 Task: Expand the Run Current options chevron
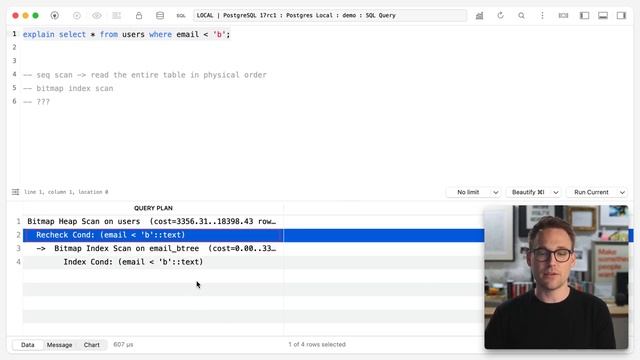pyautogui.click(x=622, y=192)
